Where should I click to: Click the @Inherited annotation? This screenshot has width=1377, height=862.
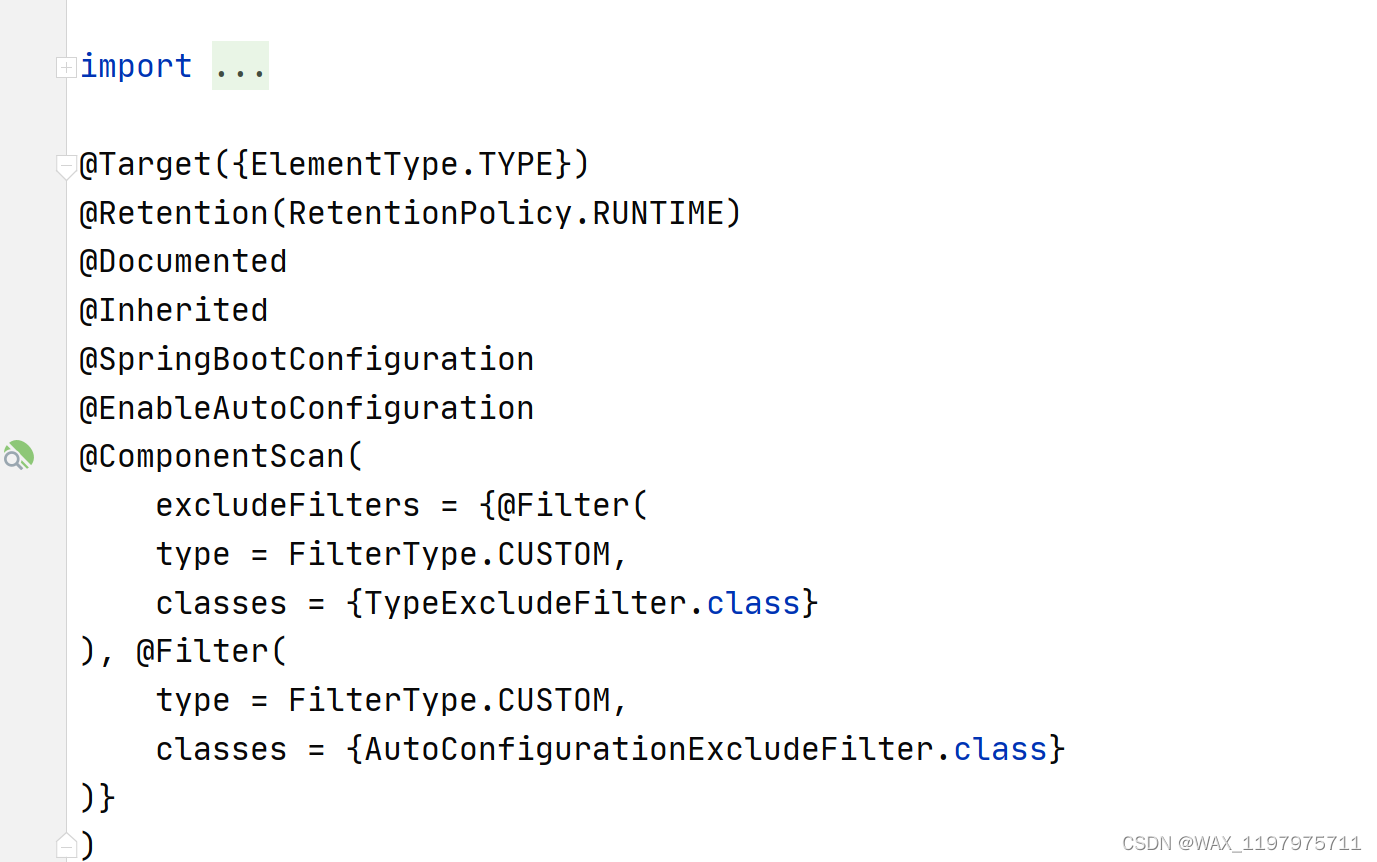pos(174,310)
